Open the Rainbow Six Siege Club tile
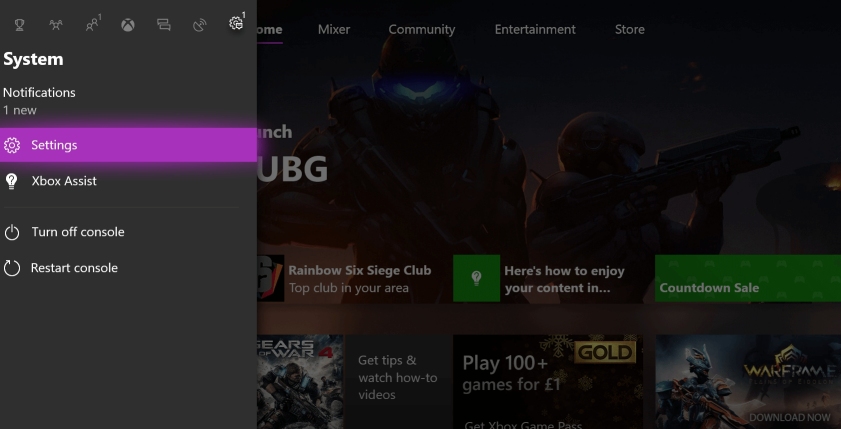 [351, 278]
